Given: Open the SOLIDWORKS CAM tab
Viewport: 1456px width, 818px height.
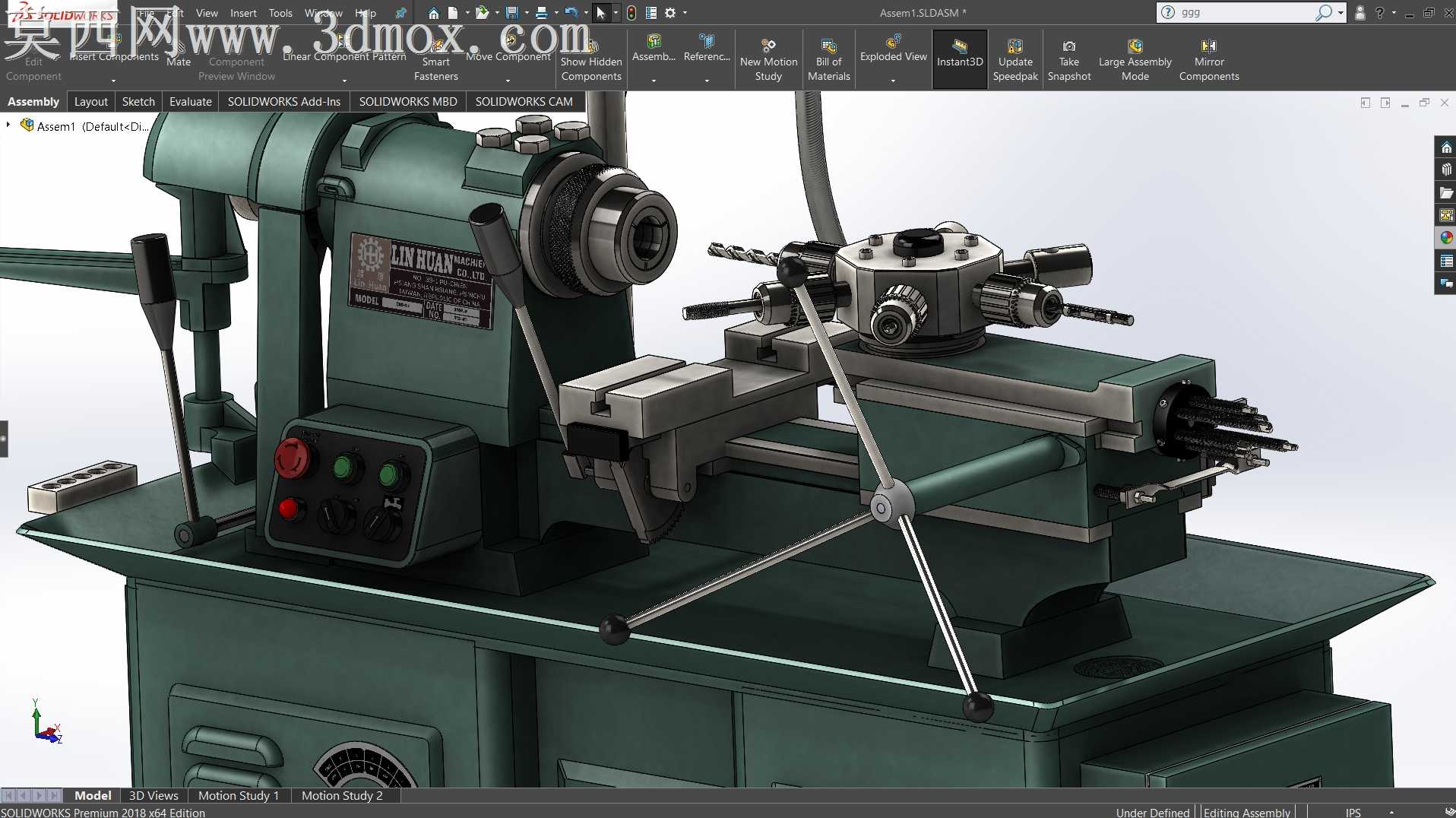Looking at the screenshot, I should pos(524,101).
